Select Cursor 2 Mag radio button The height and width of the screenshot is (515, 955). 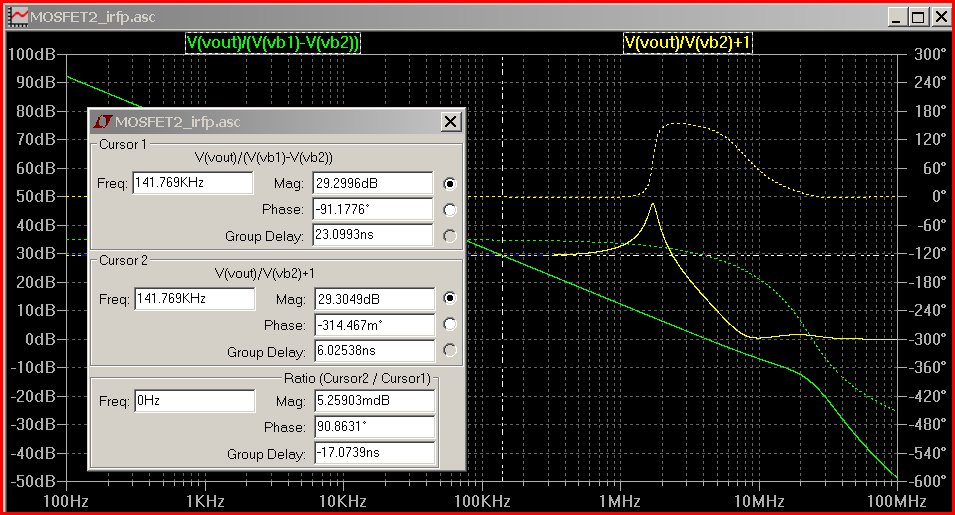pyautogui.click(x=450, y=298)
